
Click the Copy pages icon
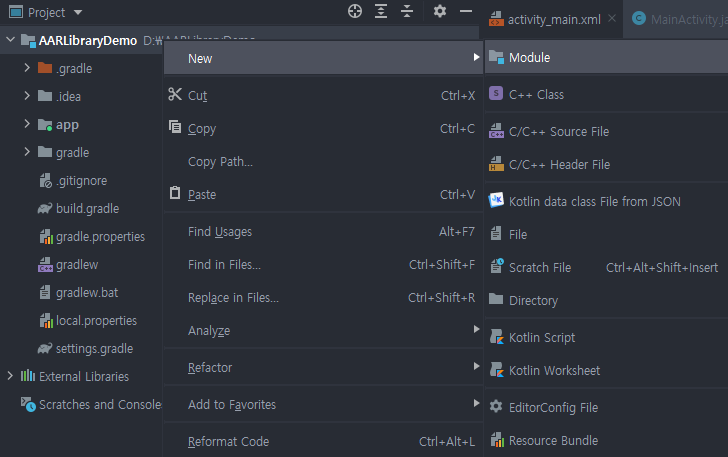coord(175,126)
